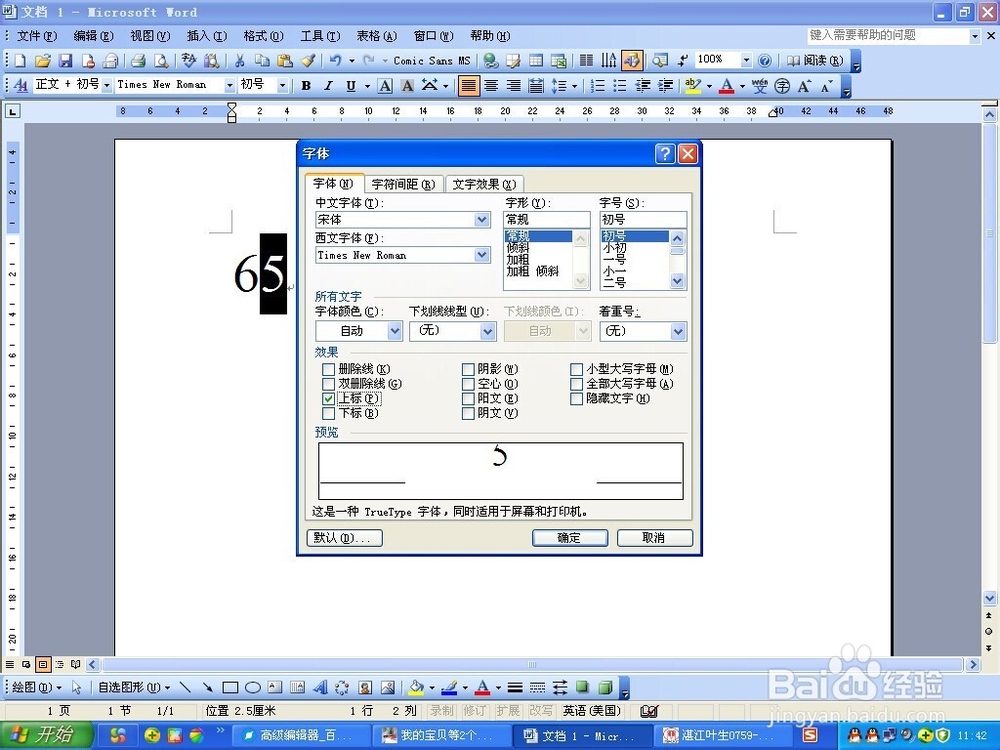Apply underline using the toolbar icon
Image resolution: width=1000 pixels, height=750 pixels.
click(x=350, y=86)
